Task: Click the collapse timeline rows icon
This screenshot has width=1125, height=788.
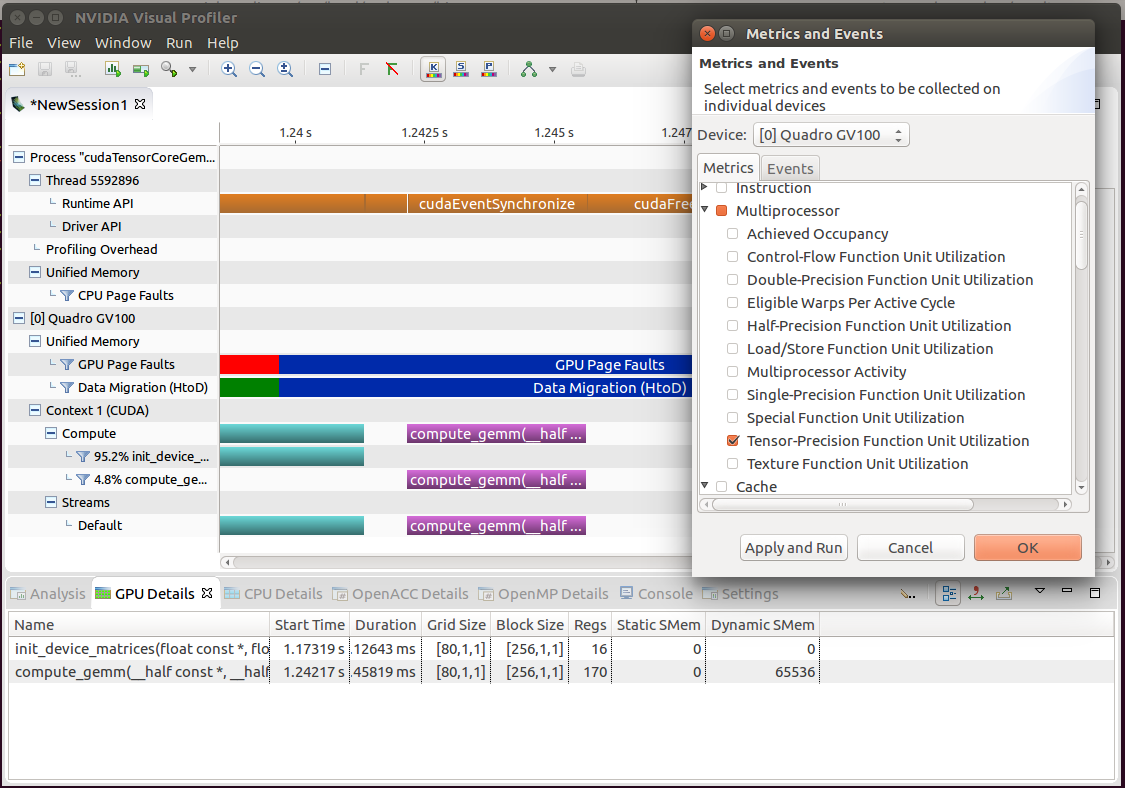Action: [x=325, y=68]
